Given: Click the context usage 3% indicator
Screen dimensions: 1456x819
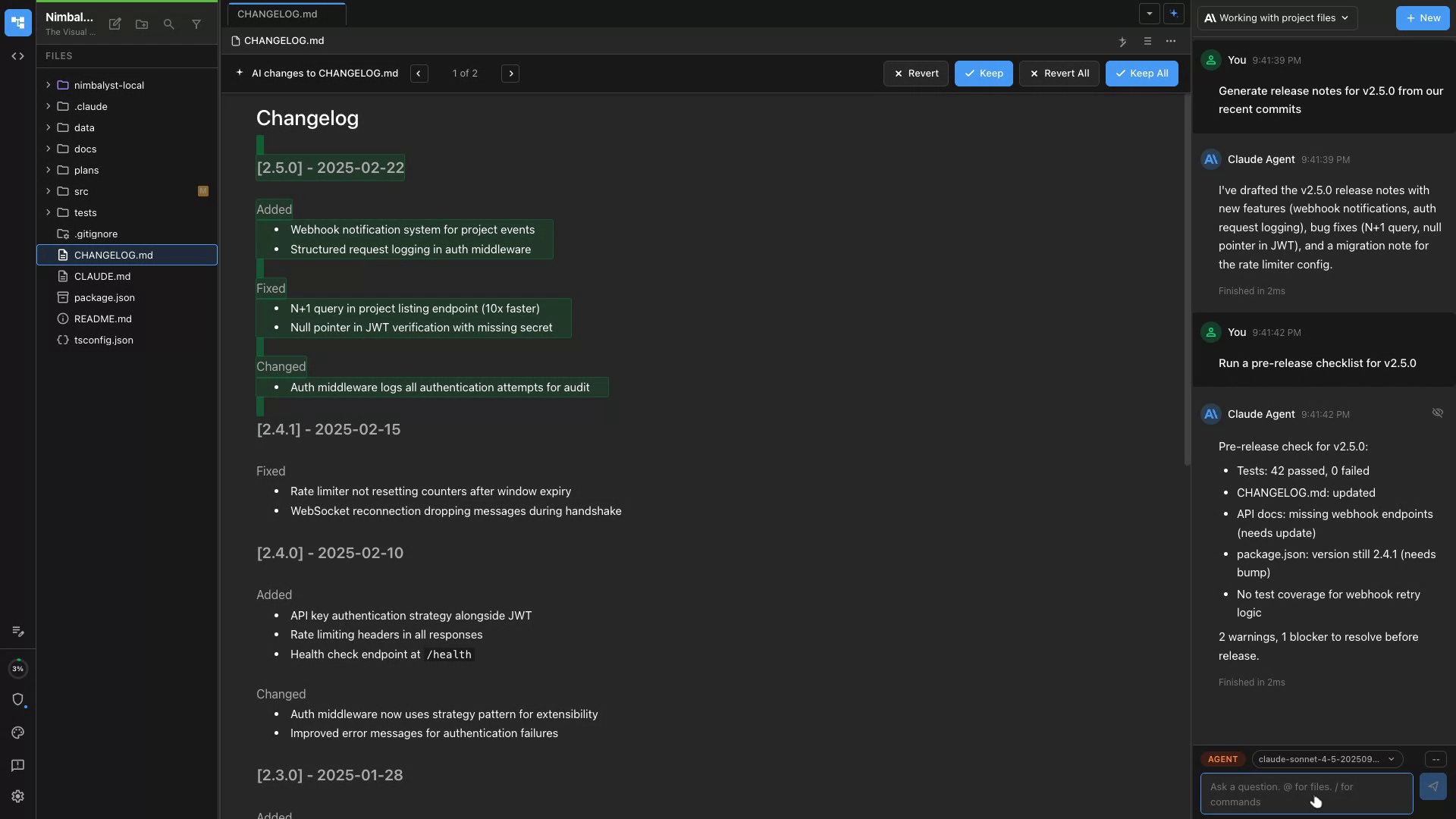Looking at the screenshot, I should coord(18,669).
